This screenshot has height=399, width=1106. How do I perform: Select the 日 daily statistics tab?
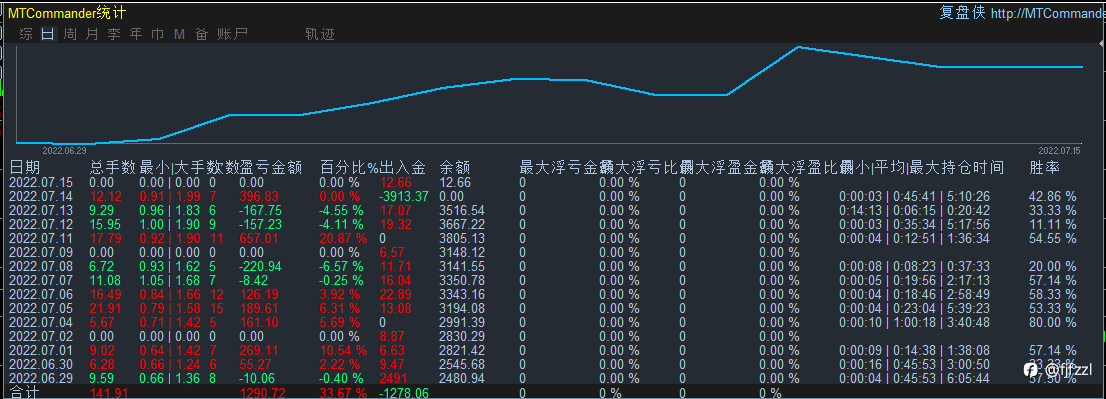click(x=48, y=34)
